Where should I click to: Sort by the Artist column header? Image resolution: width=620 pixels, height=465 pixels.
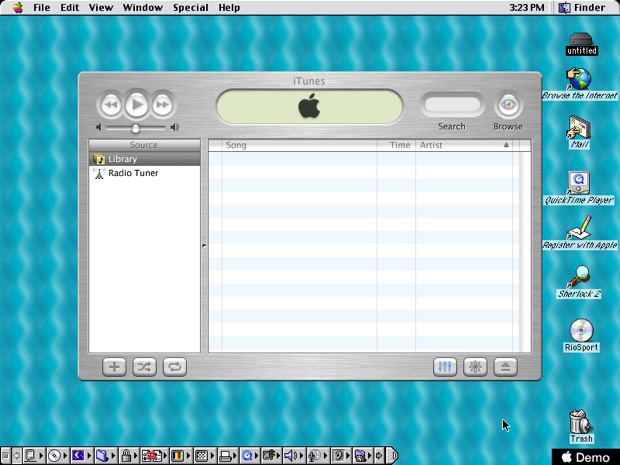pyautogui.click(x=464, y=145)
